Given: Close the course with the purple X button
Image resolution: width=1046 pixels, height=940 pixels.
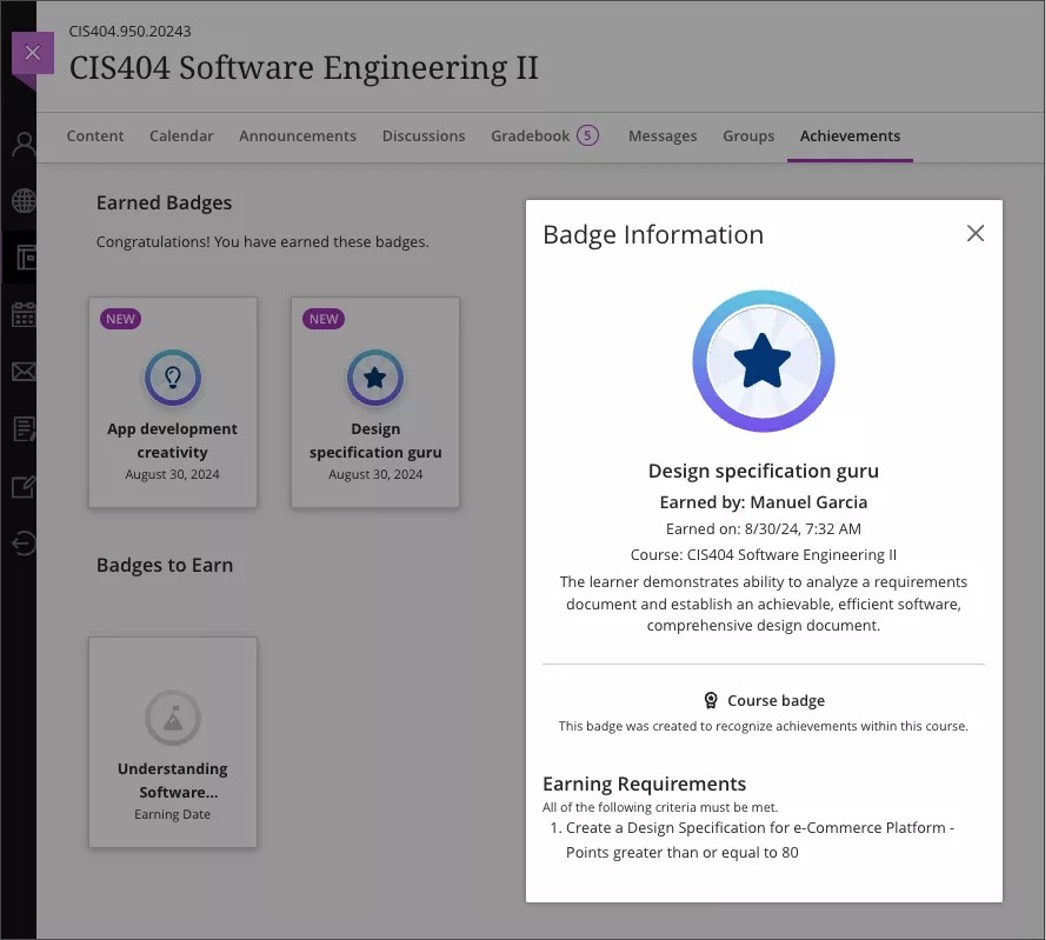Looking at the screenshot, I should 33,52.
